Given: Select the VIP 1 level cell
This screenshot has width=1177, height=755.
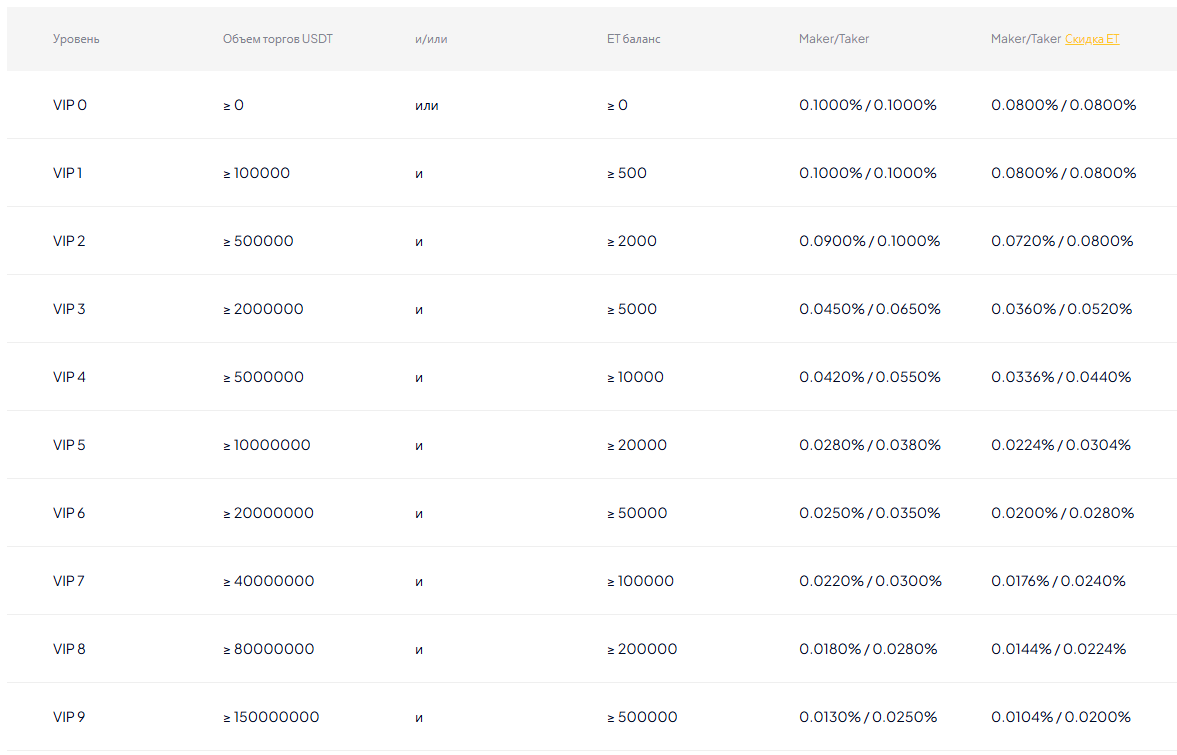Looking at the screenshot, I should click(x=68, y=173).
